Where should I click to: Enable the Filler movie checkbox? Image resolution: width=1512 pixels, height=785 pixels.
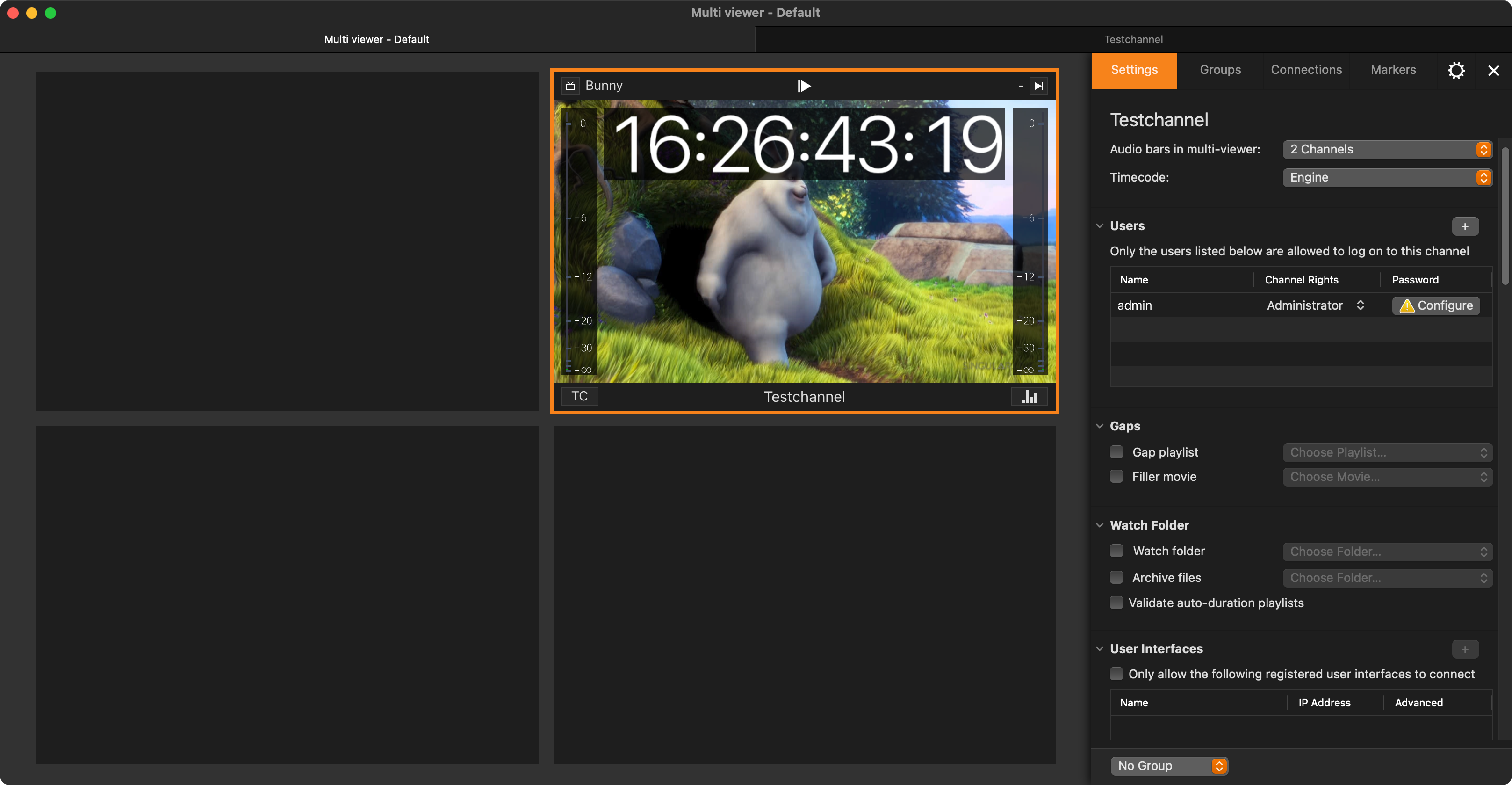[x=1116, y=476]
